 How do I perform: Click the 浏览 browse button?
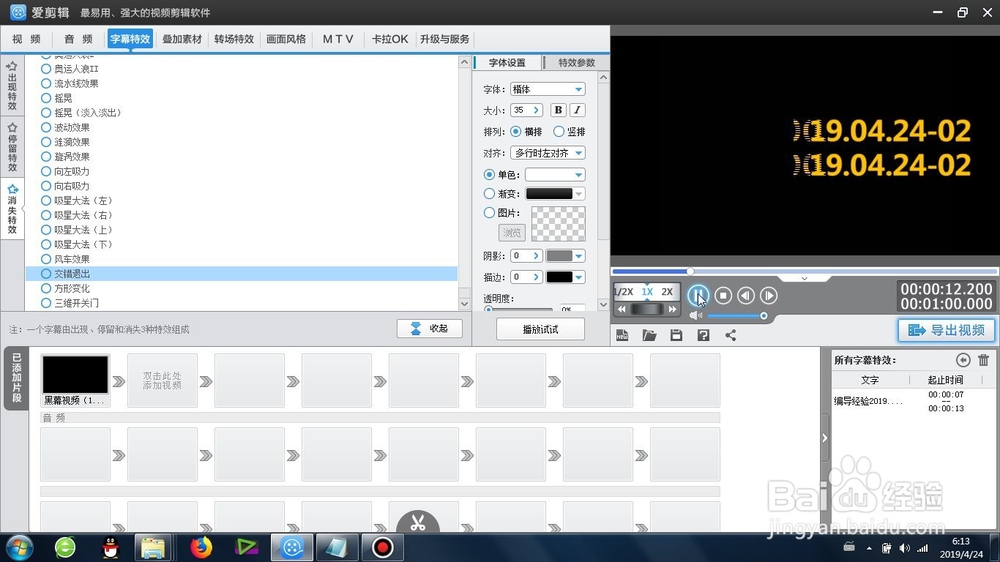(511, 232)
